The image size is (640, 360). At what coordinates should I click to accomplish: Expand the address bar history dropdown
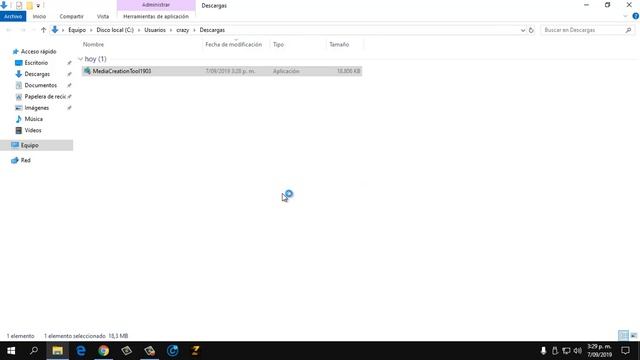point(522,30)
